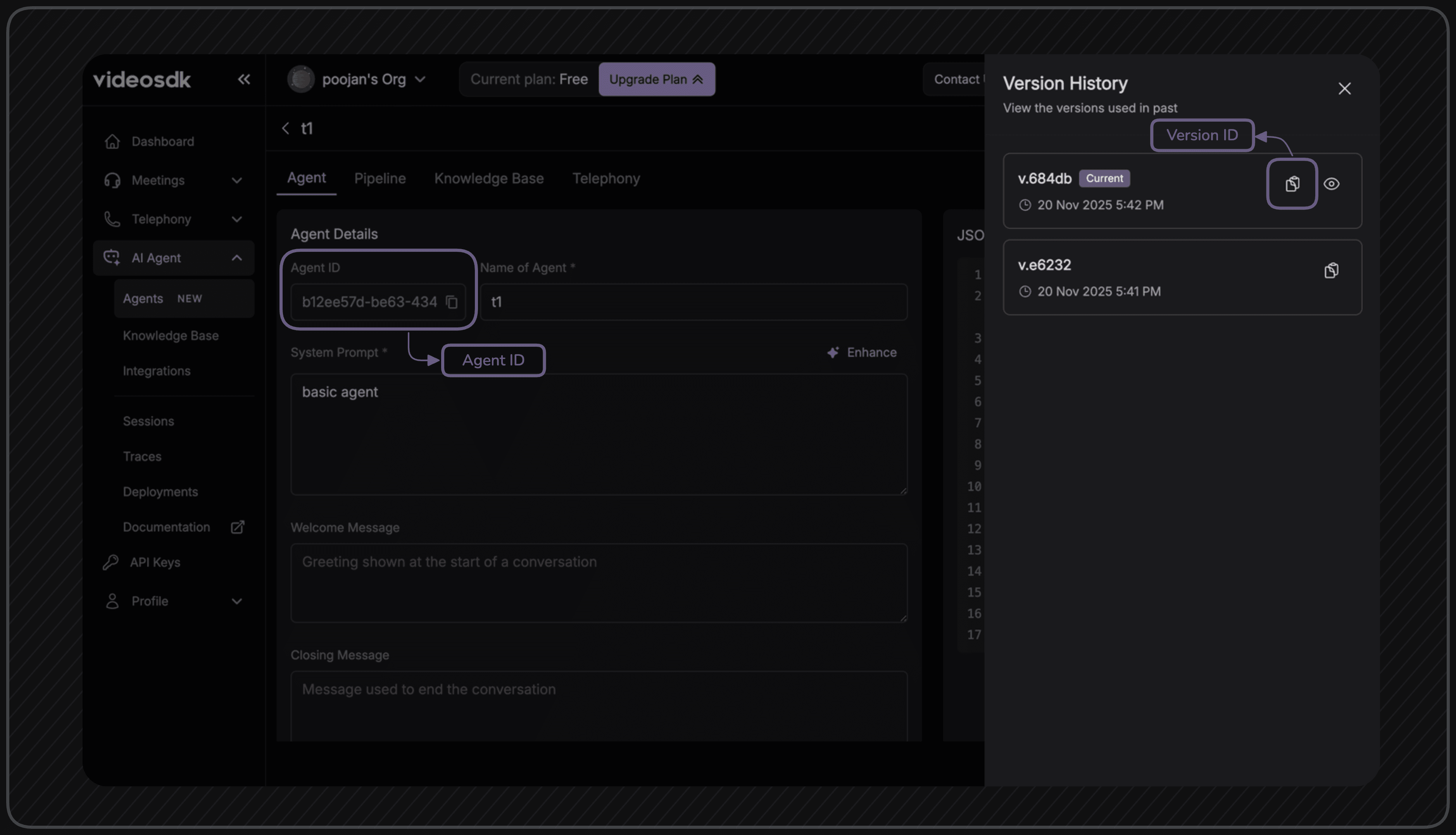The image size is (1456, 835).
Task: Click the Welcome Message text field
Action: pyautogui.click(x=599, y=582)
